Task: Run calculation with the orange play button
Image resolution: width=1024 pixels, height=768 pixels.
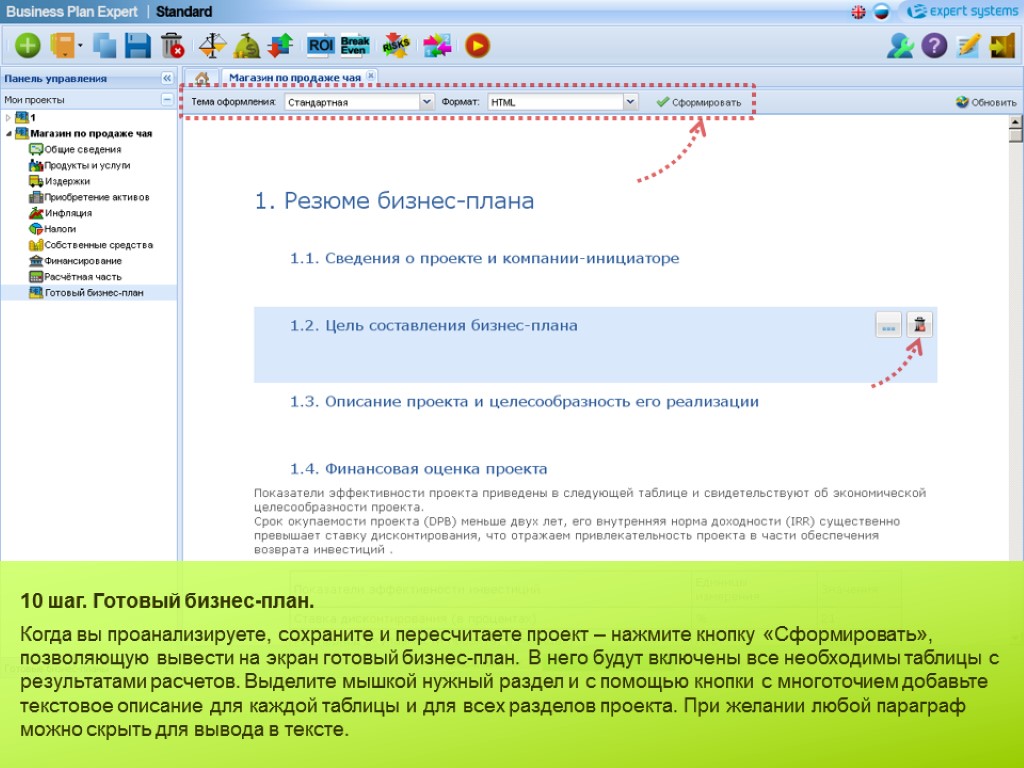Action: (477, 46)
